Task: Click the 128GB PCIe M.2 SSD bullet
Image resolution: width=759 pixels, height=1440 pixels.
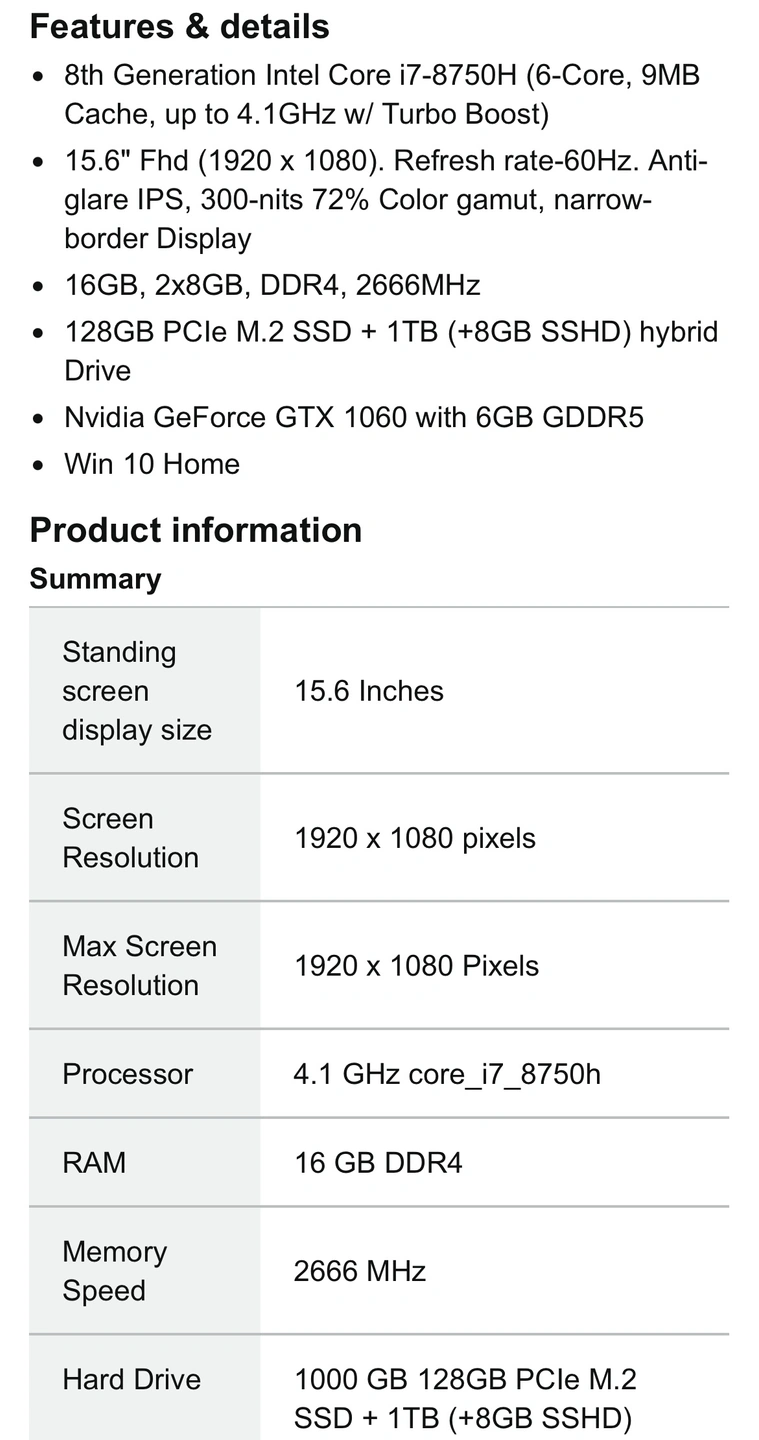Action: coord(391,351)
